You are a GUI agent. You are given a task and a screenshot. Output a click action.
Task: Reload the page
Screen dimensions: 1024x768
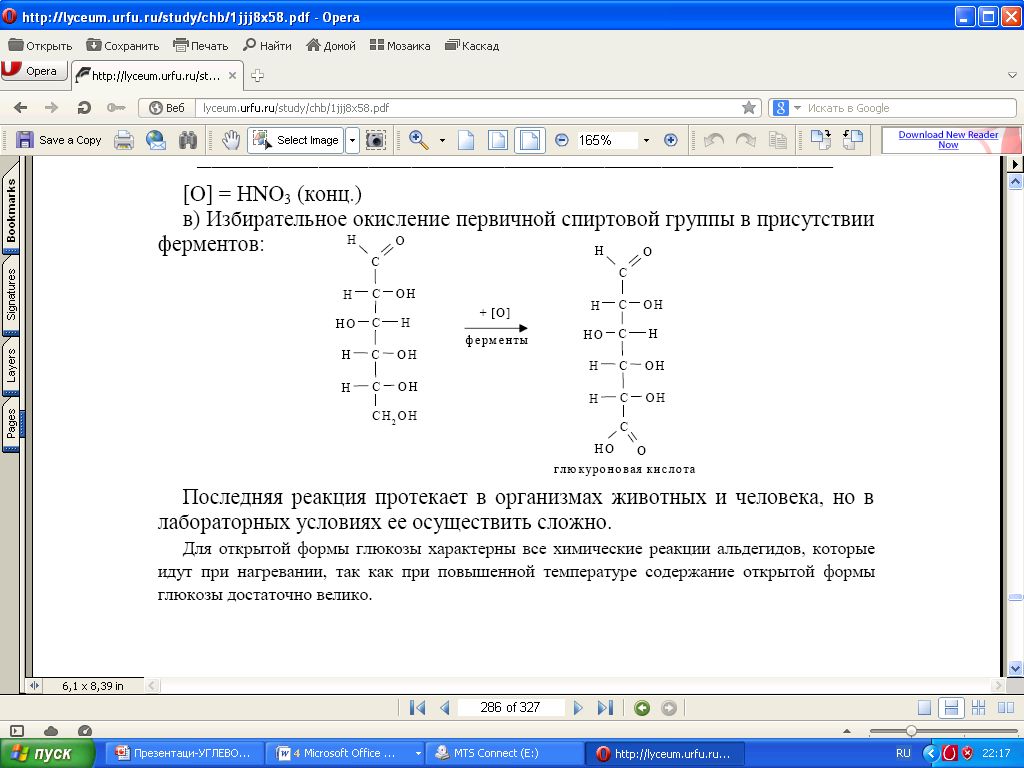(84, 108)
